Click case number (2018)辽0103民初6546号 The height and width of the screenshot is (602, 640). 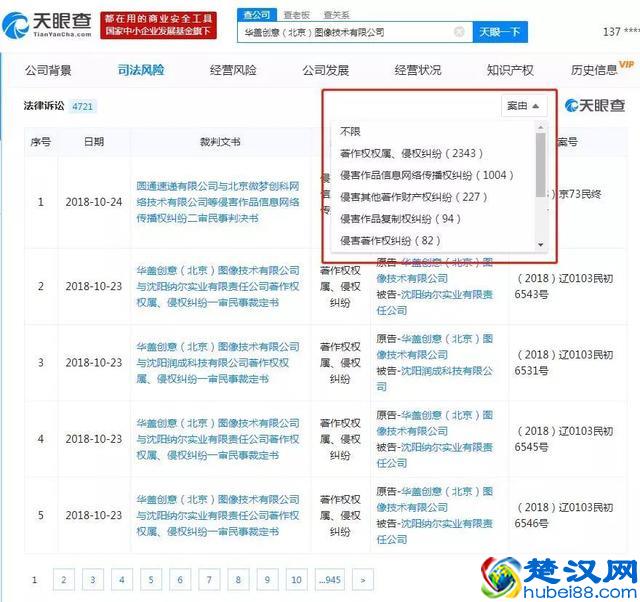pyautogui.click(x=565, y=515)
